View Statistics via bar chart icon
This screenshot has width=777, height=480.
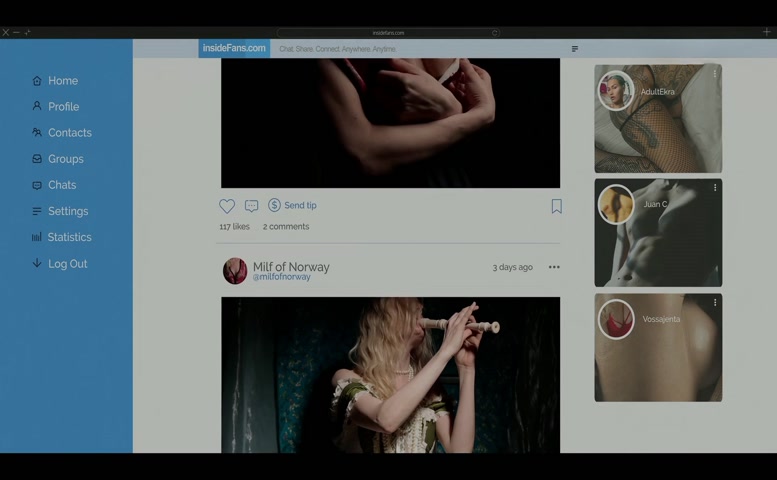pos(37,237)
